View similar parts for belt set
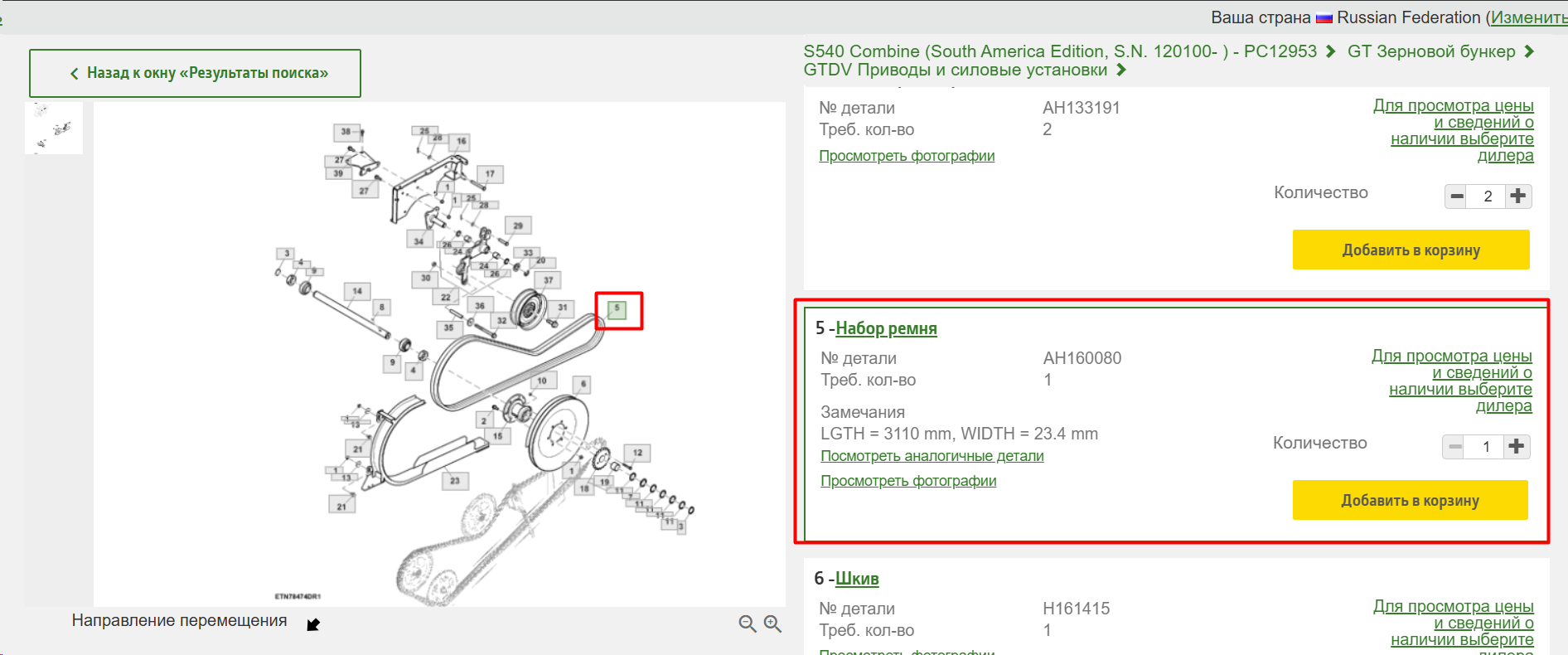Image resolution: width=1568 pixels, height=655 pixels. [x=932, y=456]
